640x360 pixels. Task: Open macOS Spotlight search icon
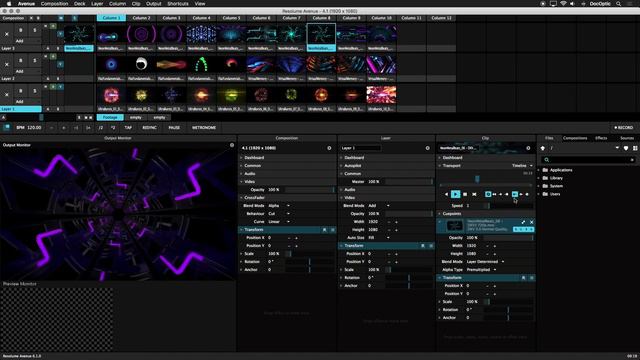618,4
